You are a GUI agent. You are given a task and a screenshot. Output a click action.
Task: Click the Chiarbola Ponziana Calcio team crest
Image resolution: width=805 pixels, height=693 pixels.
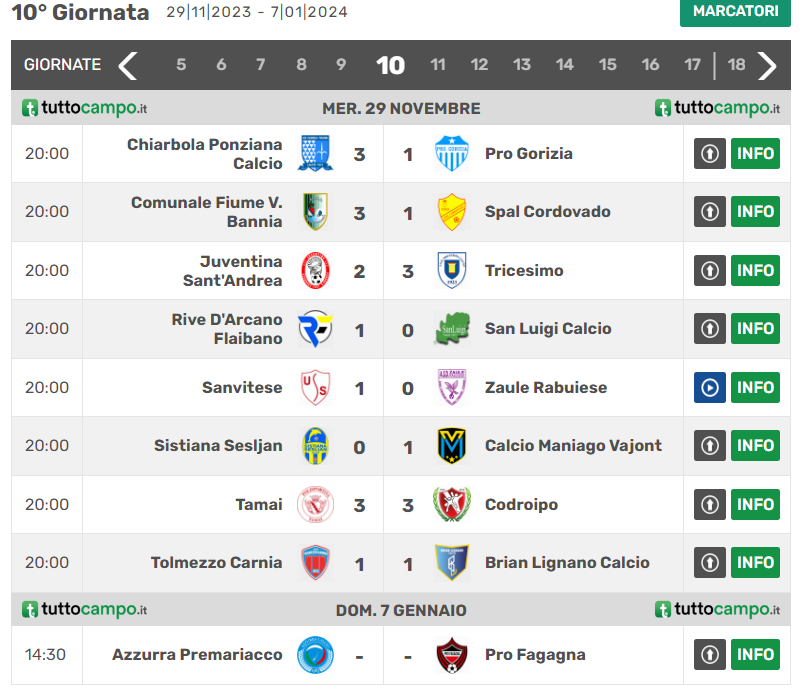[x=316, y=154]
